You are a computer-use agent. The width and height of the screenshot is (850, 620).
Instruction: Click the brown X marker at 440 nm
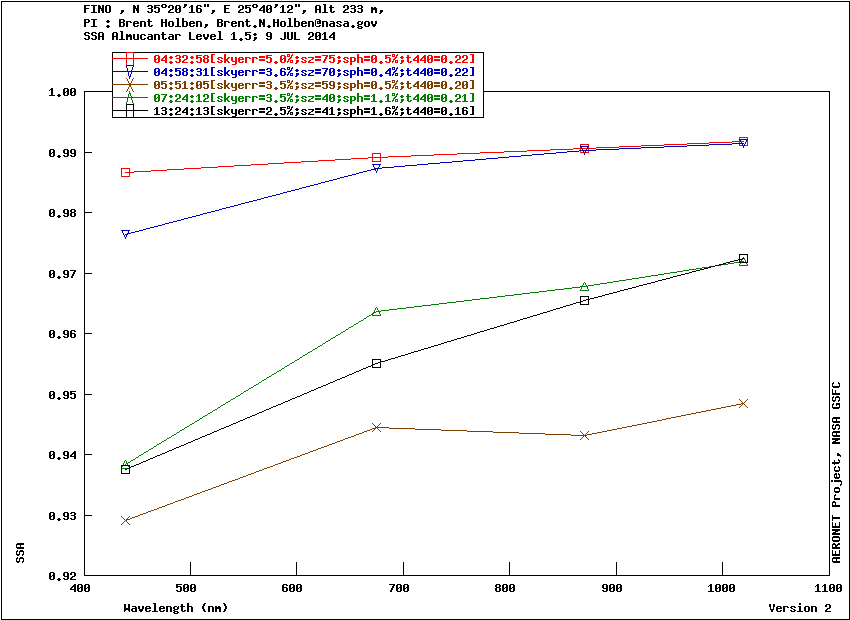click(x=126, y=520)
